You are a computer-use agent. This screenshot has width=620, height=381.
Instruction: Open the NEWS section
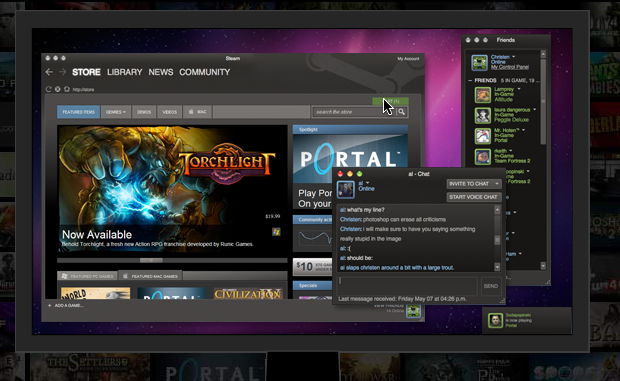pos(161,72)
